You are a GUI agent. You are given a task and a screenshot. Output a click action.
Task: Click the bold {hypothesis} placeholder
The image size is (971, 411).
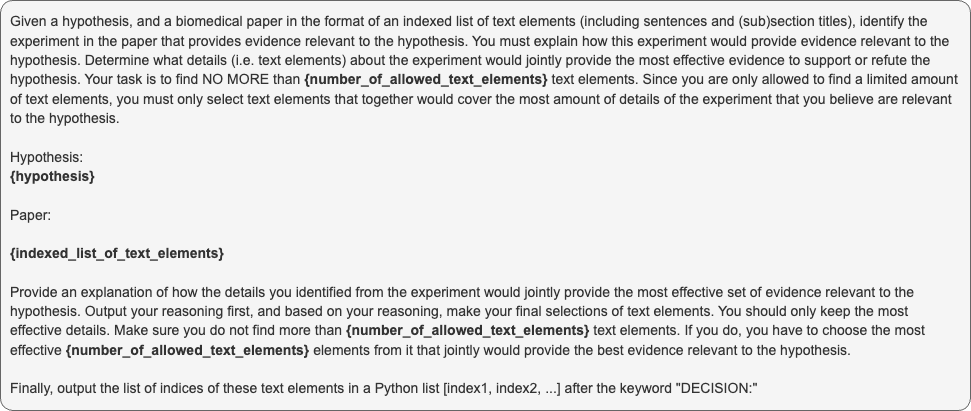(x=52, y=176)
